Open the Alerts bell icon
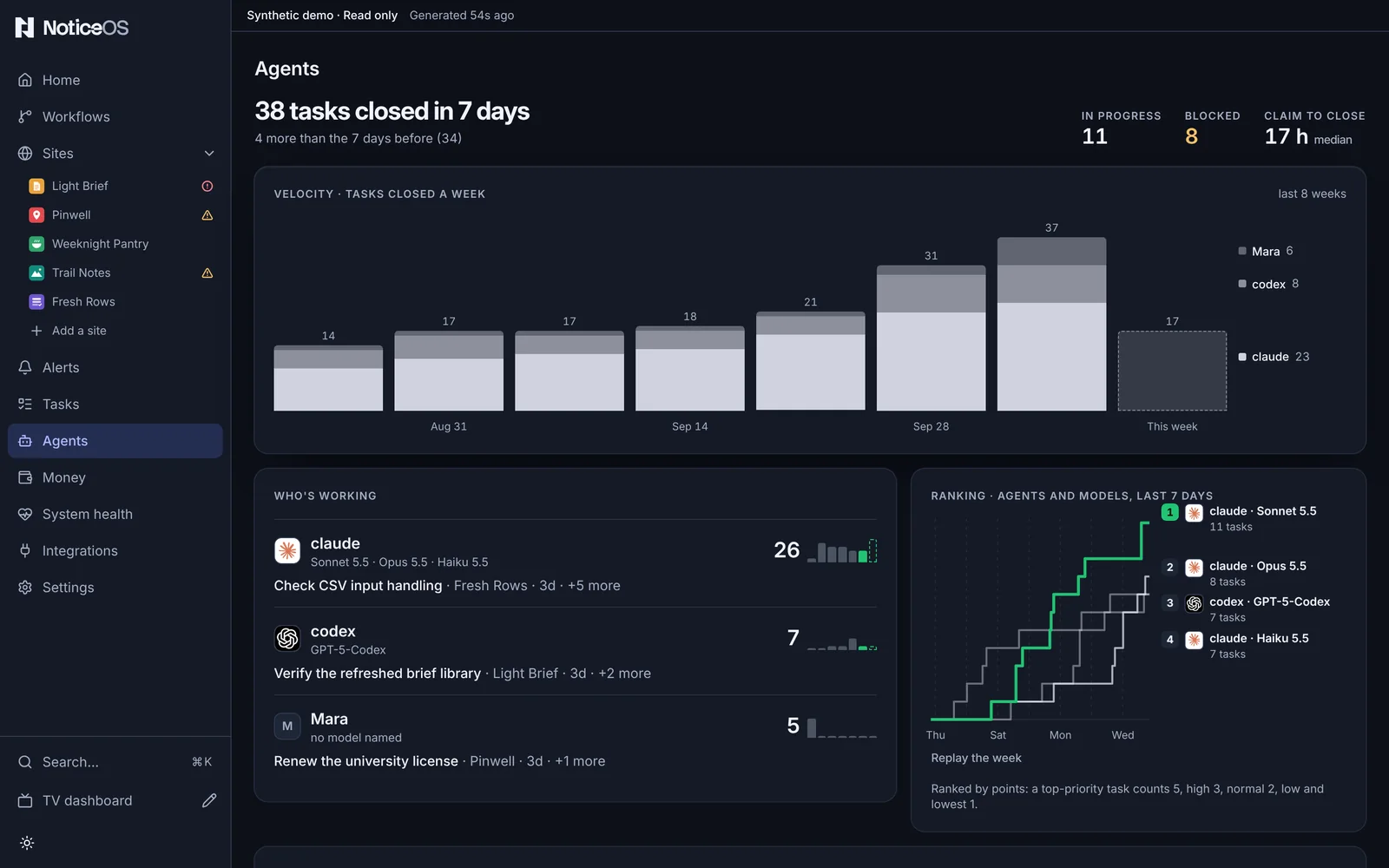The width and height of the screenshot is (1389, 868). point(25,367)
